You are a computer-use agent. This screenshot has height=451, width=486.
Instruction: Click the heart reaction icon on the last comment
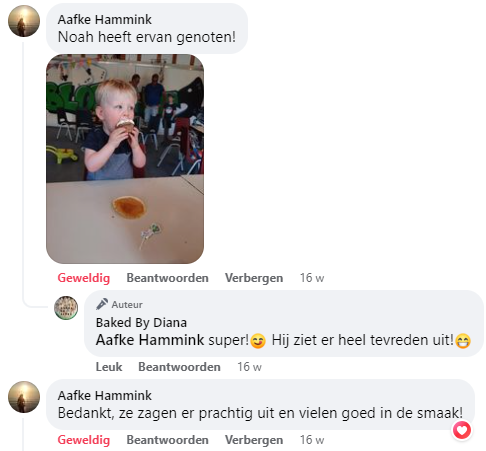click(x=462, y=430)
